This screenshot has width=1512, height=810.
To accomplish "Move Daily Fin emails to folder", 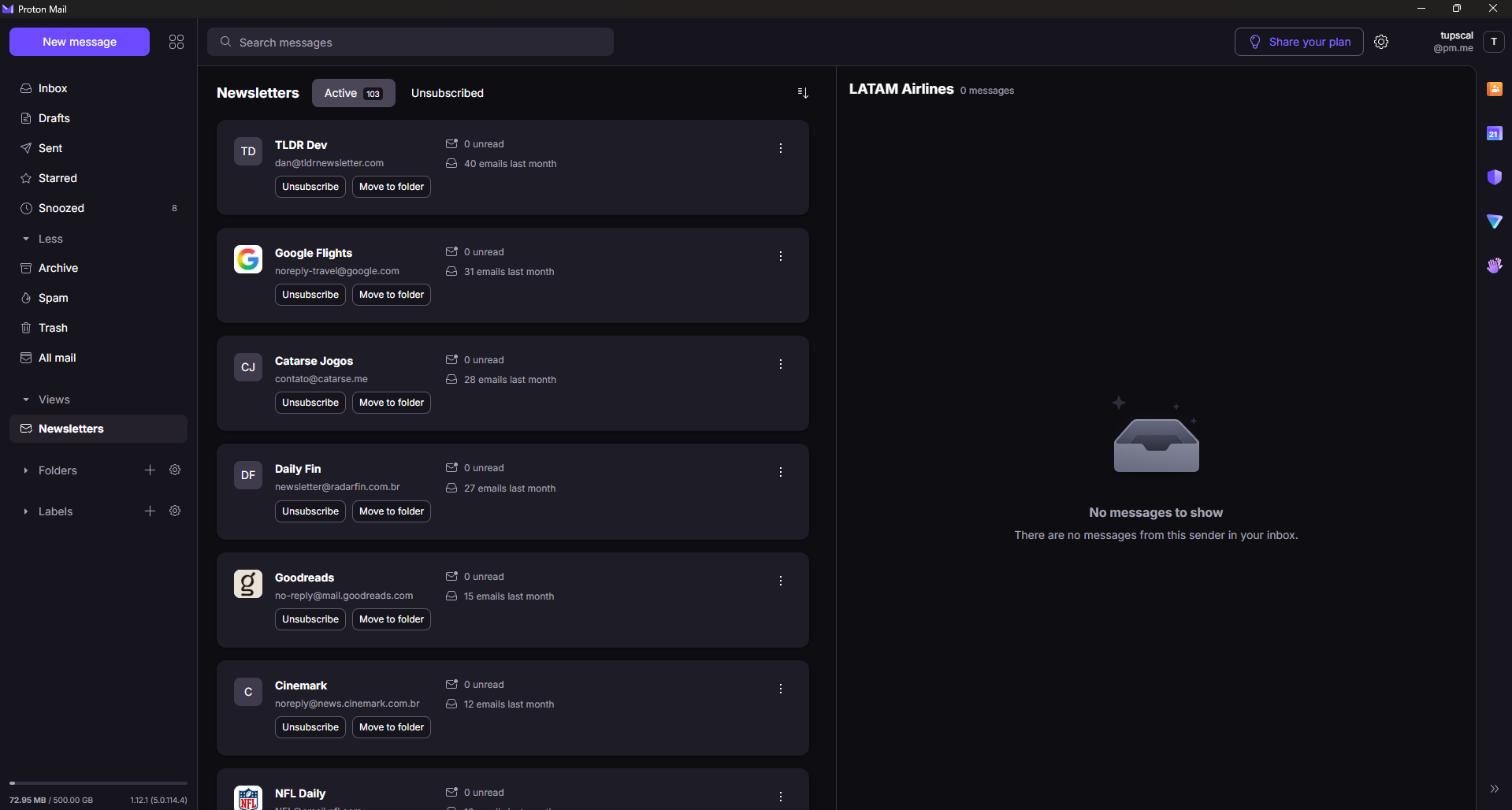I will tap(392, 511).
